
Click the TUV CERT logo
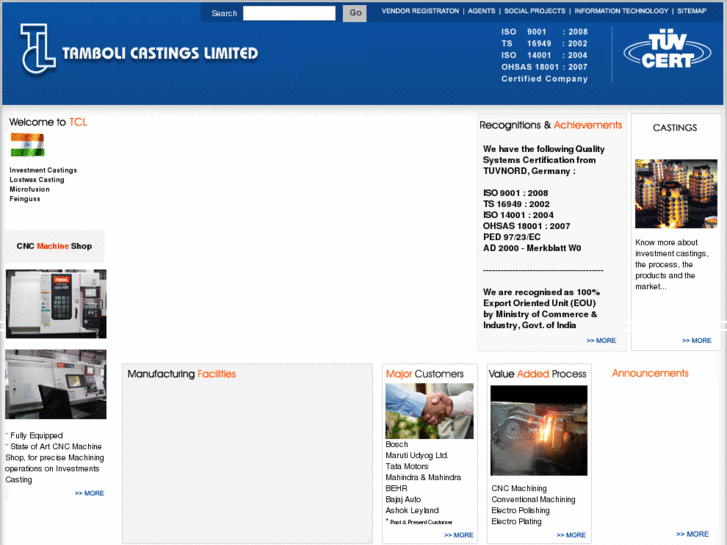(x=667, y=50)
